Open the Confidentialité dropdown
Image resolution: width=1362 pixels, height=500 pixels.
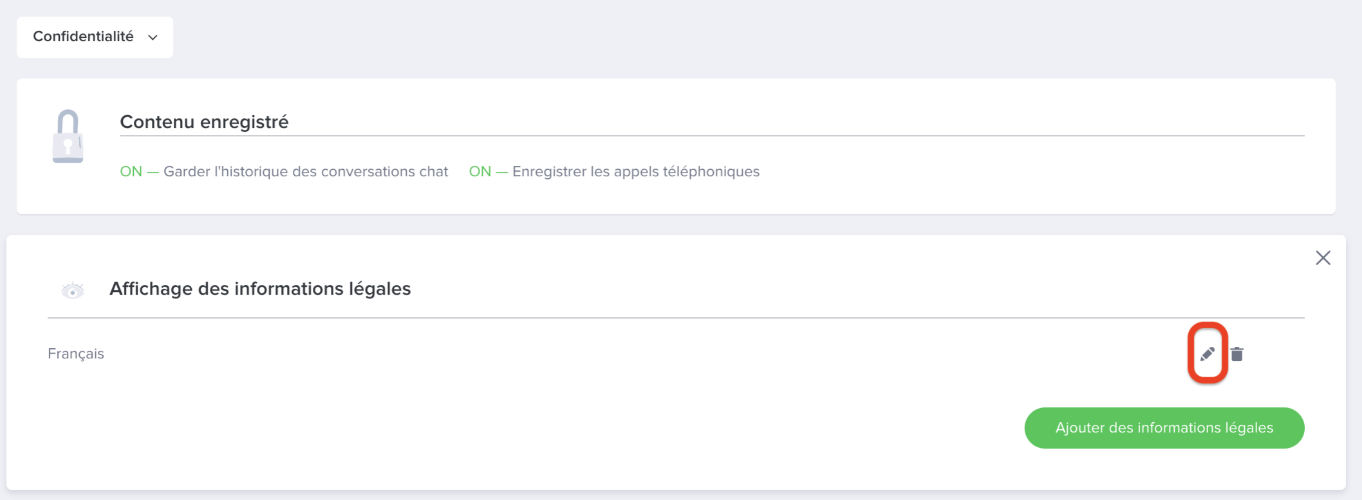(95, 37)
